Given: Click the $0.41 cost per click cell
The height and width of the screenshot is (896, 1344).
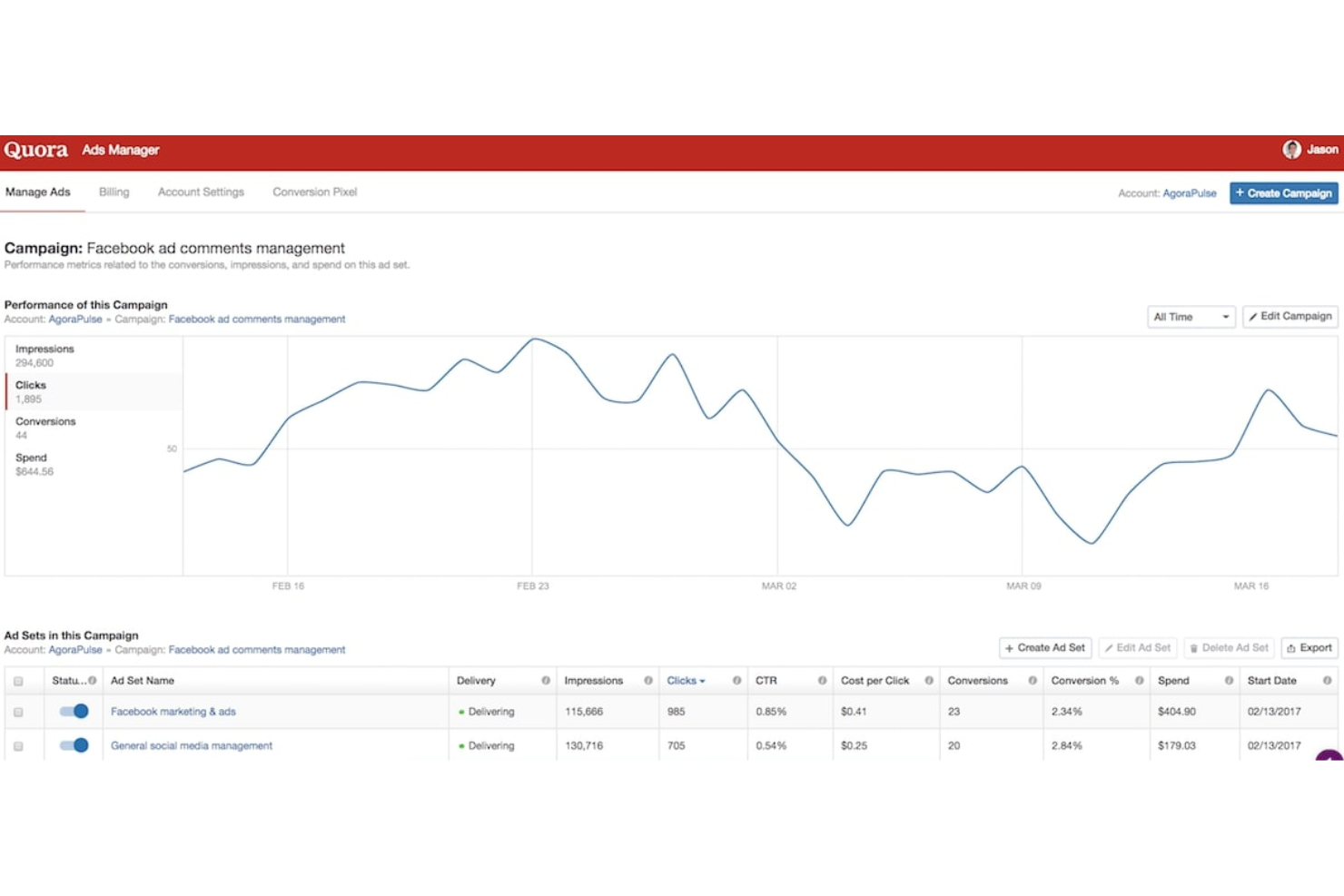Looking at the screenshot, I should 855,712.
